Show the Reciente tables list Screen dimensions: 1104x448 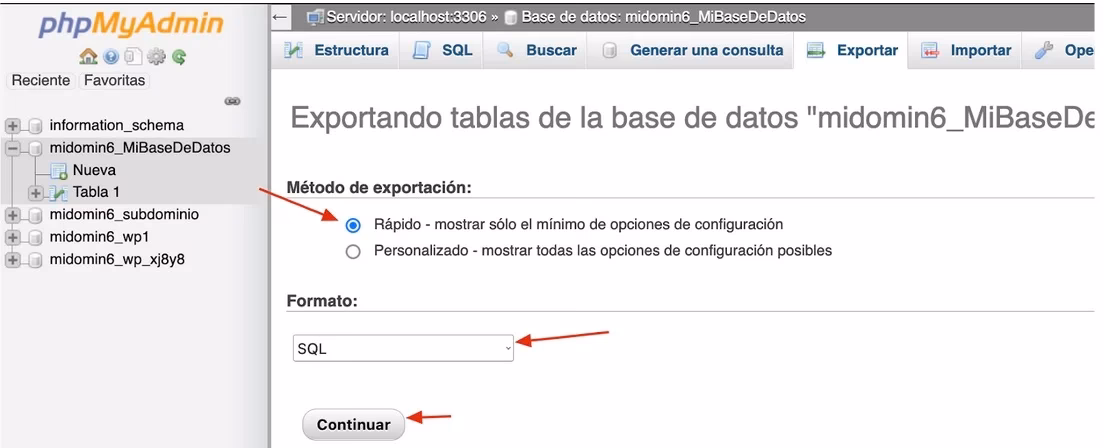tap(41, 80)
